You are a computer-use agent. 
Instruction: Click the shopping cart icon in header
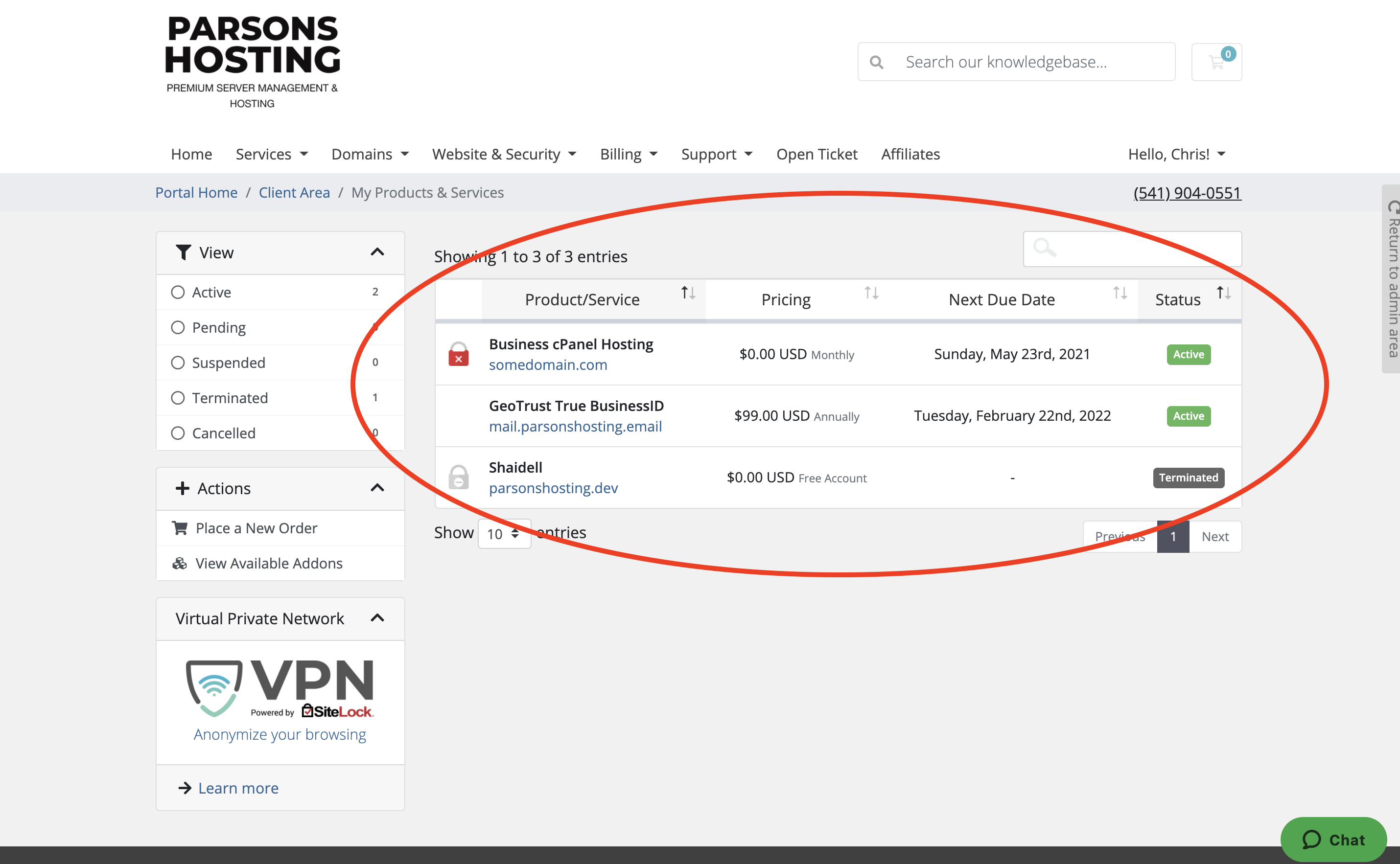[1216, 62]
